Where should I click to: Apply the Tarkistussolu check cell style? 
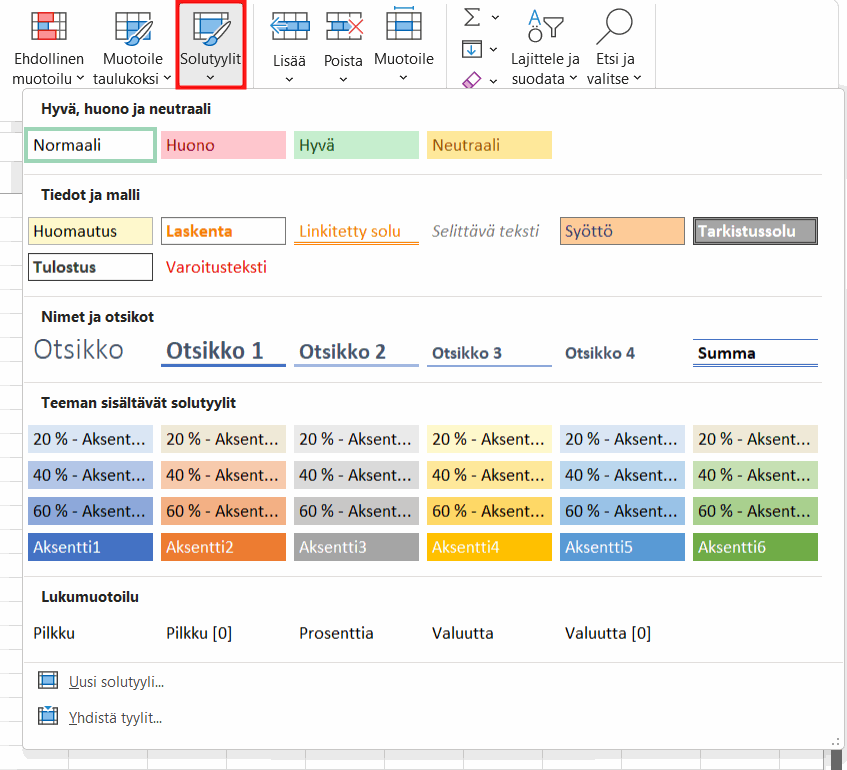755,231
